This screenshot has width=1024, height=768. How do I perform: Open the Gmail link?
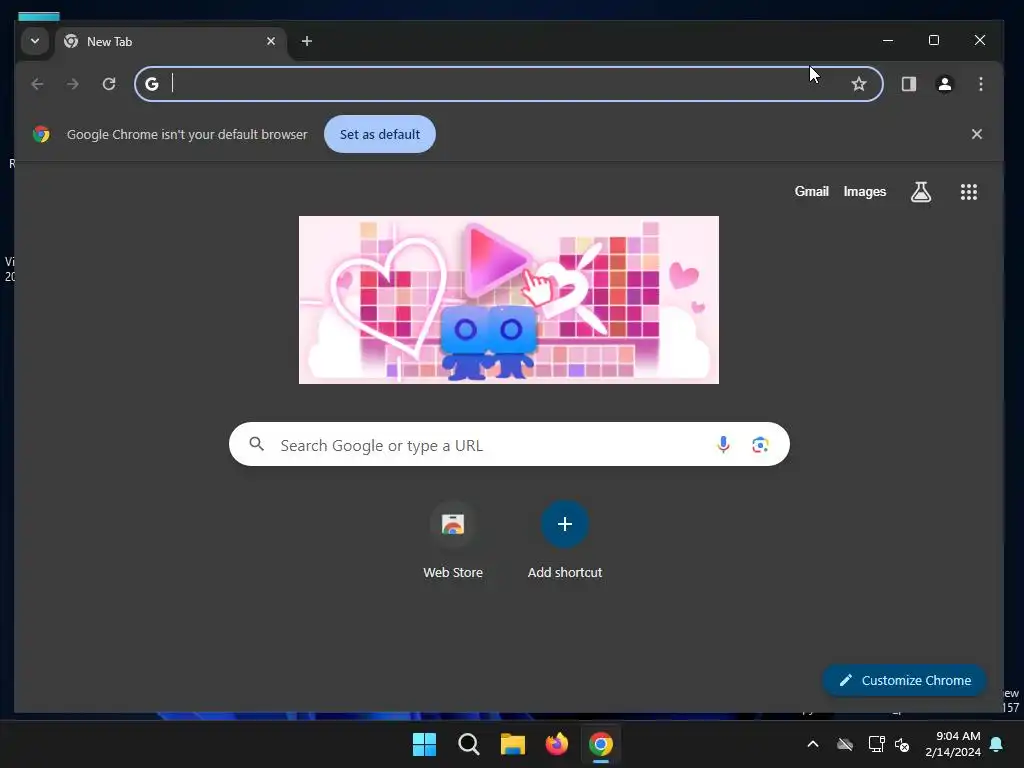(811, 191)
